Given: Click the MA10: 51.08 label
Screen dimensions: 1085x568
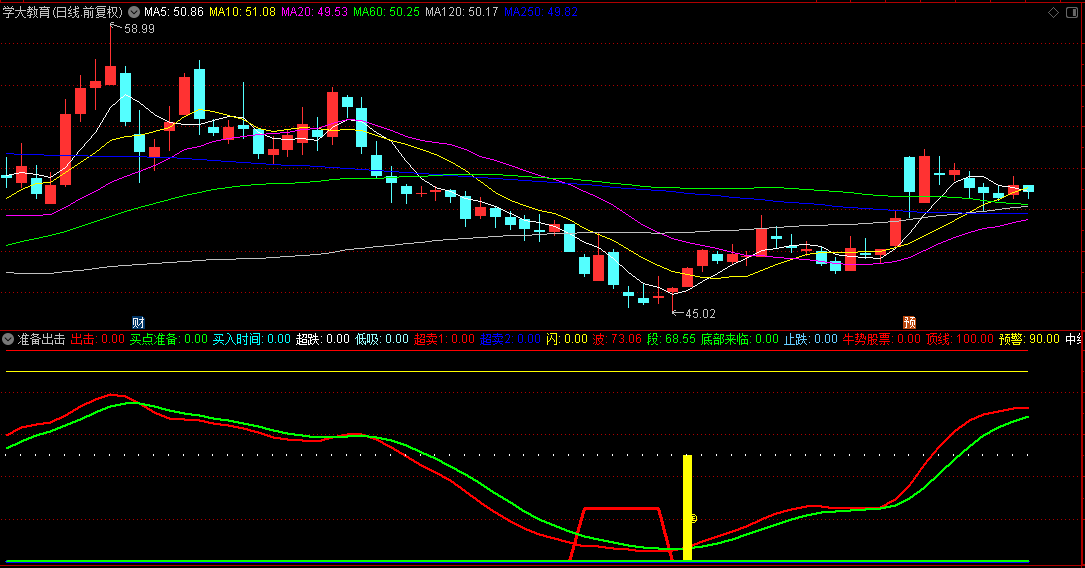Looking at the screenshot, I should pyautogui.click(x=242, y=12).
